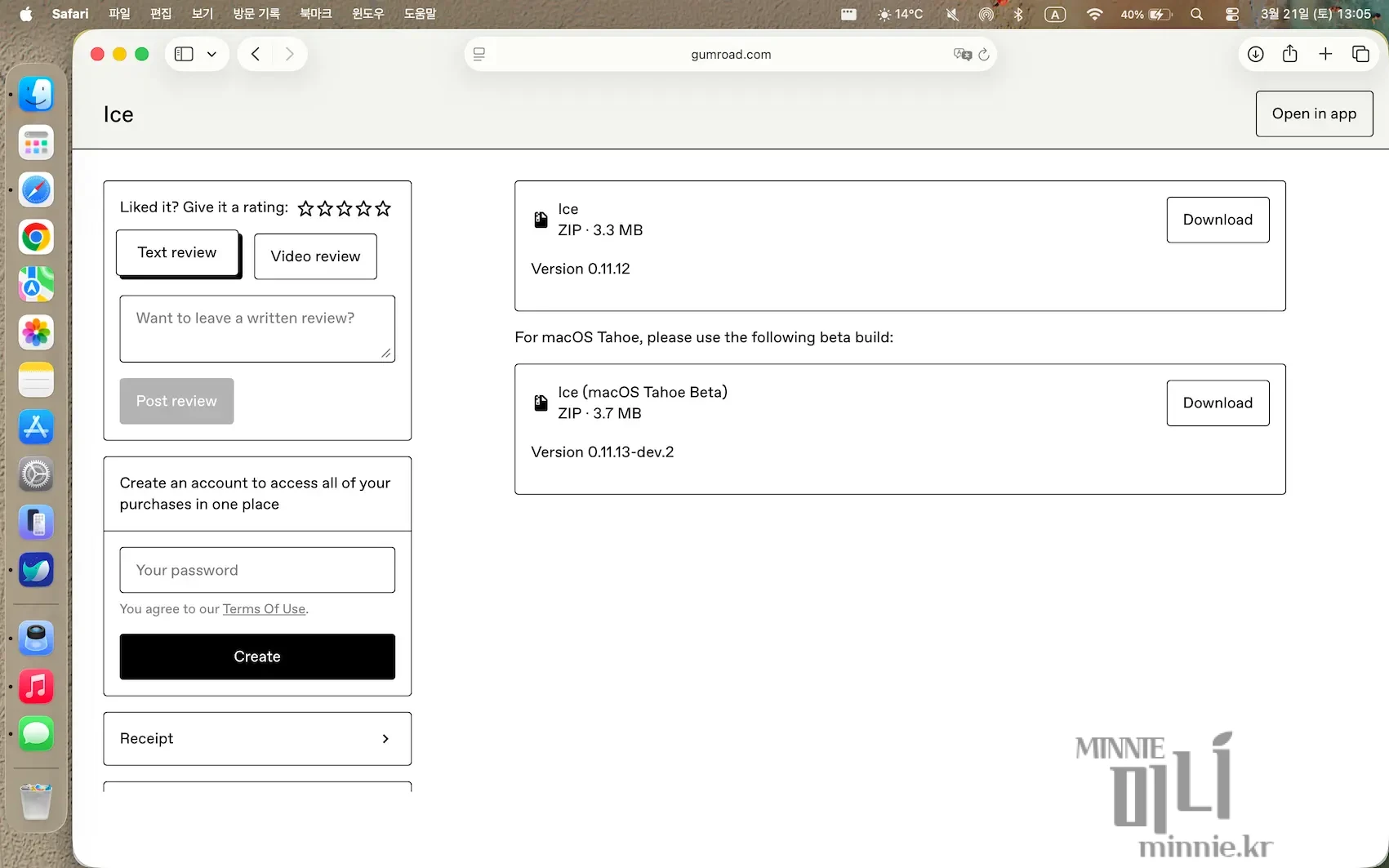Open battery status at 40%
The image size is (1389, 868).
1146,14
